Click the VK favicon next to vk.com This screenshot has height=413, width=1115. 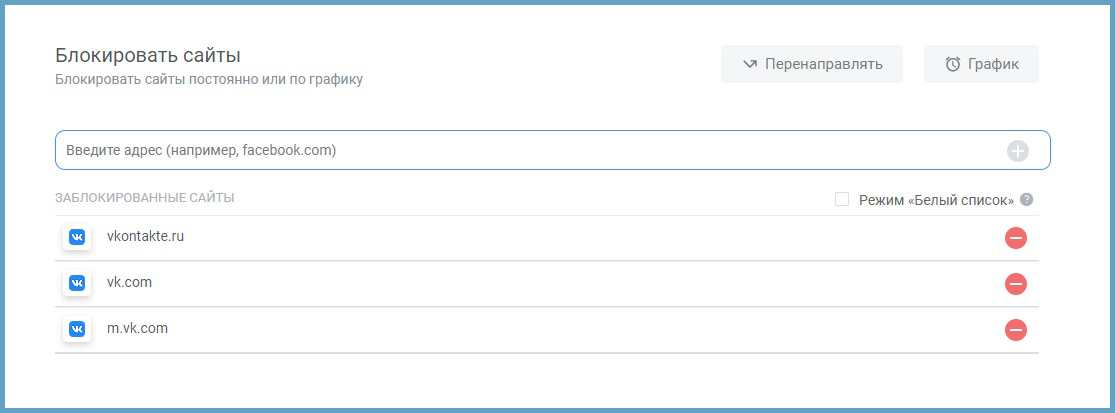point(77,284)
